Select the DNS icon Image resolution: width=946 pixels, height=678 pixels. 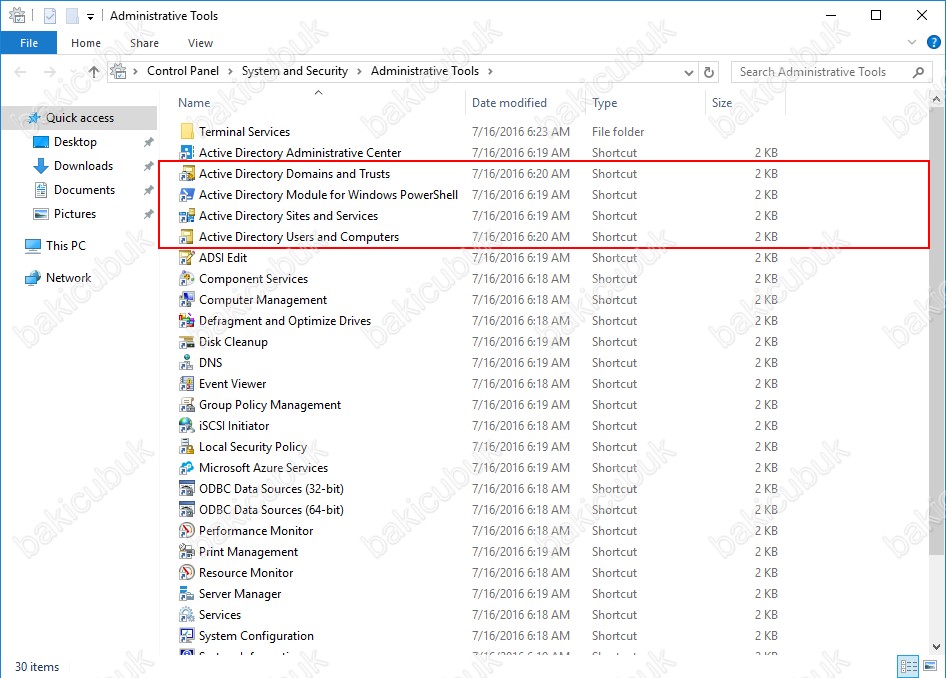pos(187,363)
